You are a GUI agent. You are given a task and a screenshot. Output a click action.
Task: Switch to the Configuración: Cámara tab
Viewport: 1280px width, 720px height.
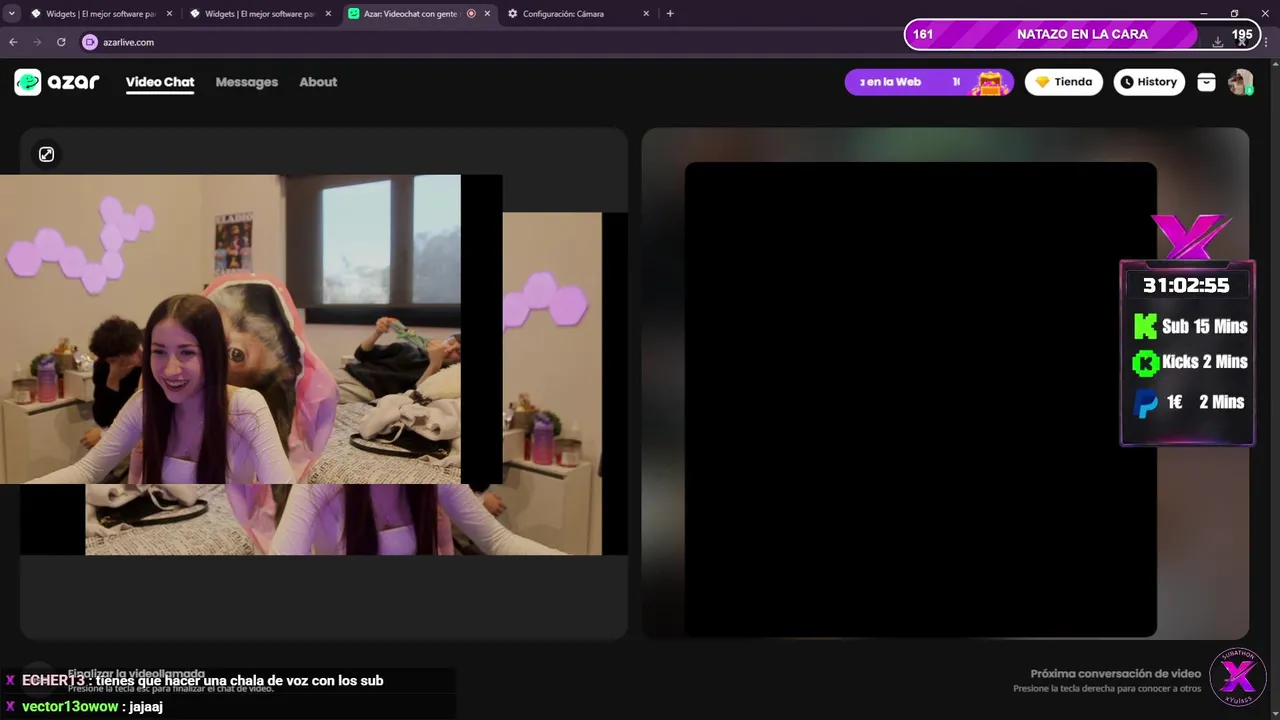[578, 14]
